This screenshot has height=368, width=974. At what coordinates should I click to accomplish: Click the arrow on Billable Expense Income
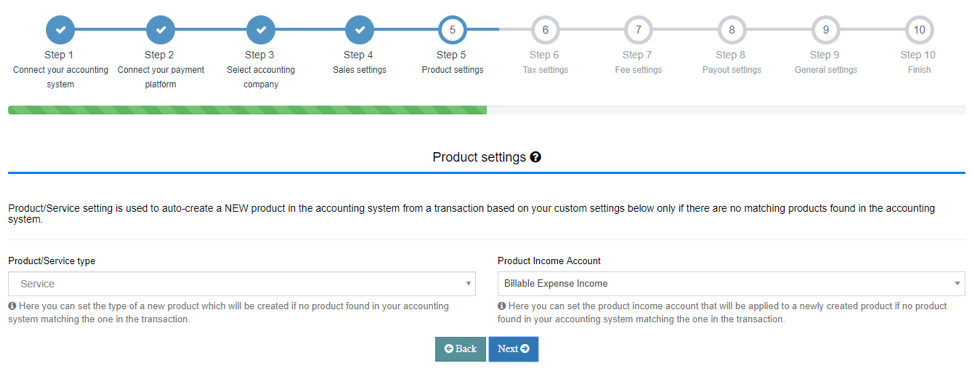coord(957,284)
